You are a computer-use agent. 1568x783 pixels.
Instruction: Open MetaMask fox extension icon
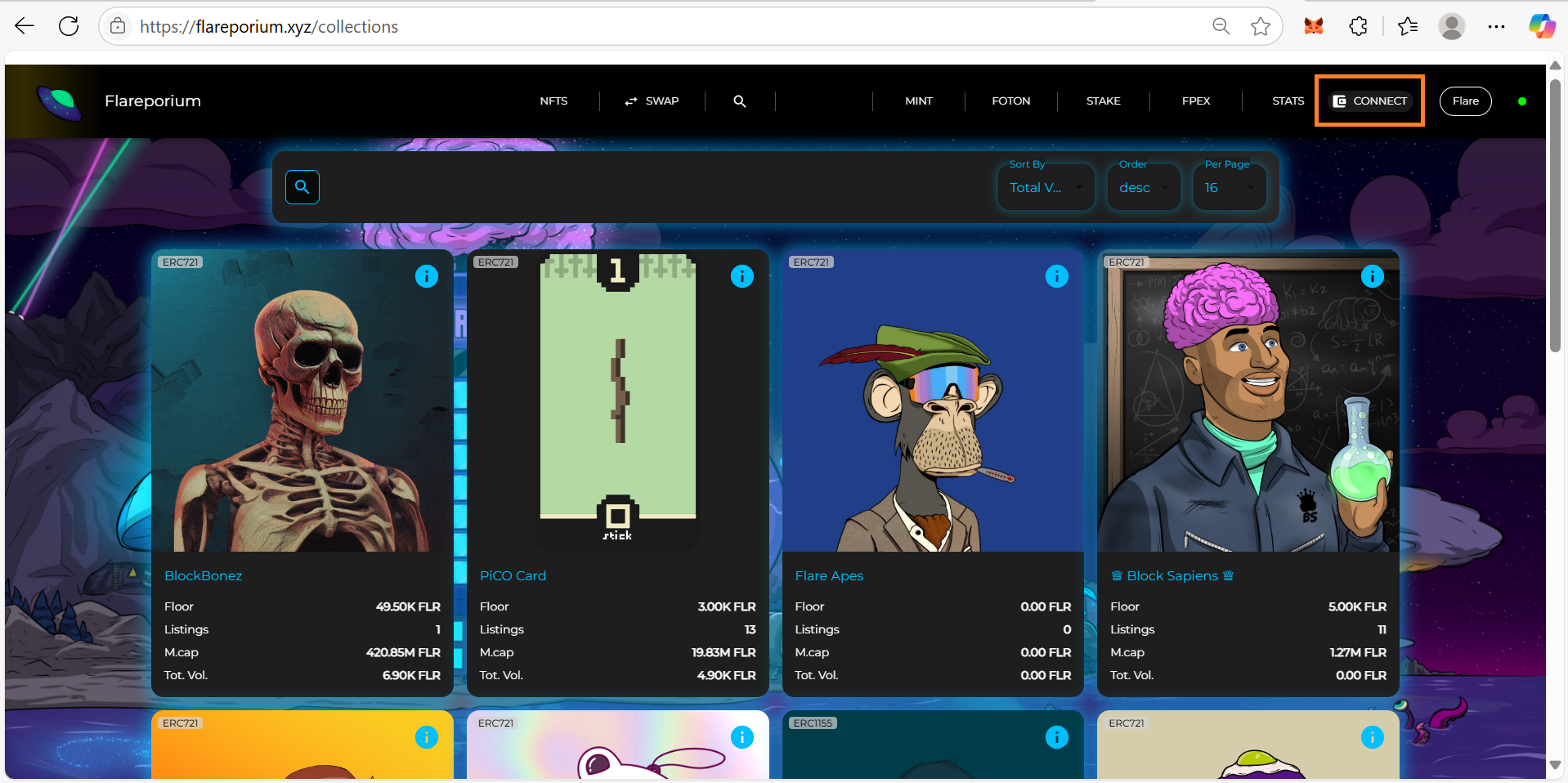1313,27
